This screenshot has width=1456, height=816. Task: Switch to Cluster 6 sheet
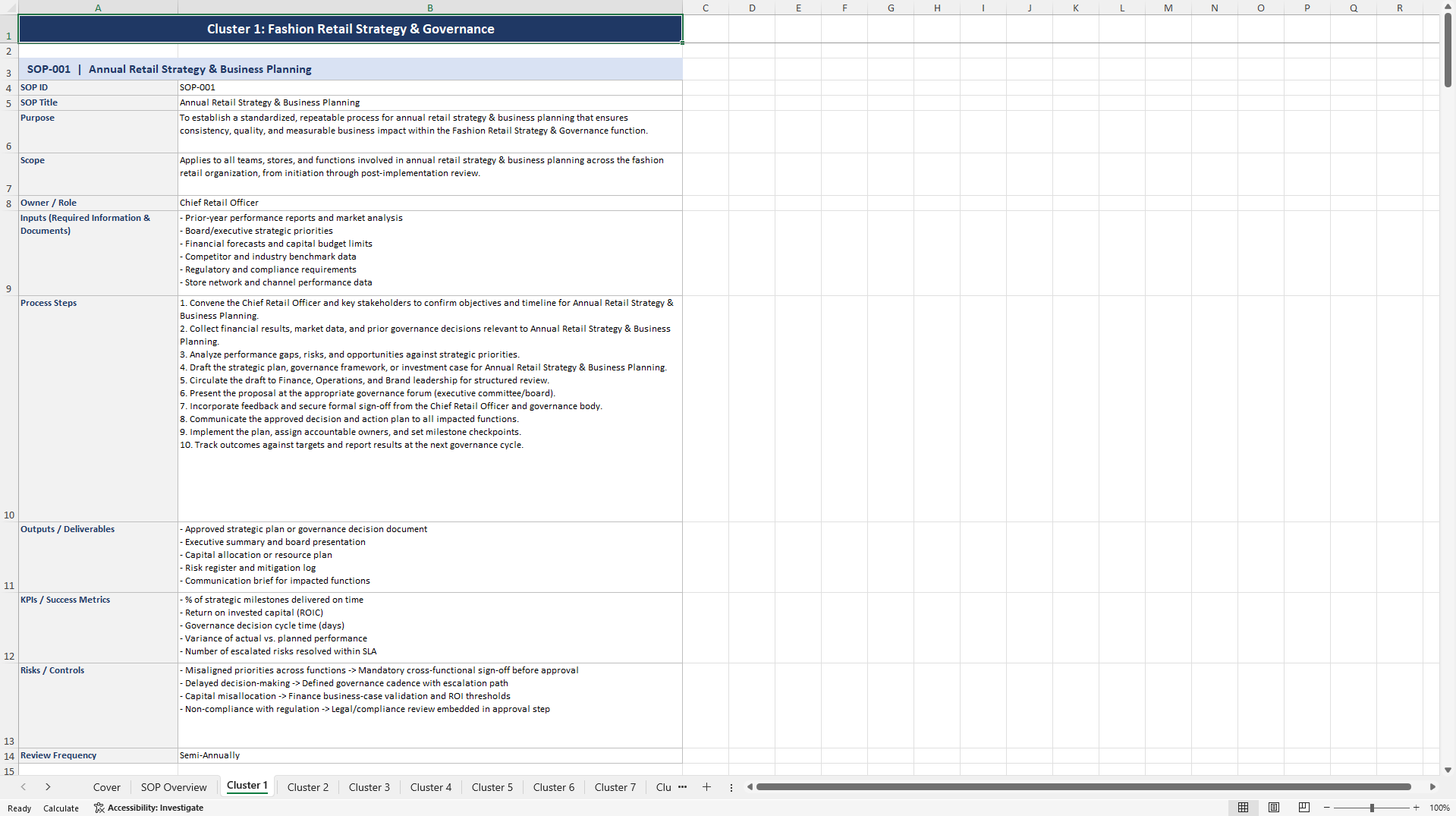tap(554, 787)
